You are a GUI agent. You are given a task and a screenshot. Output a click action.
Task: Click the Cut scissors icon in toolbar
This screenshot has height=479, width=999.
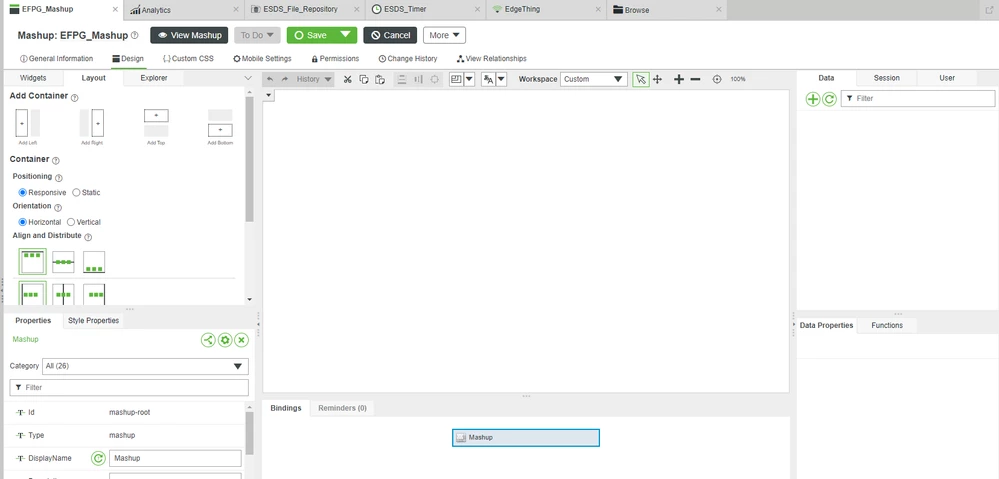coord(347,80)
